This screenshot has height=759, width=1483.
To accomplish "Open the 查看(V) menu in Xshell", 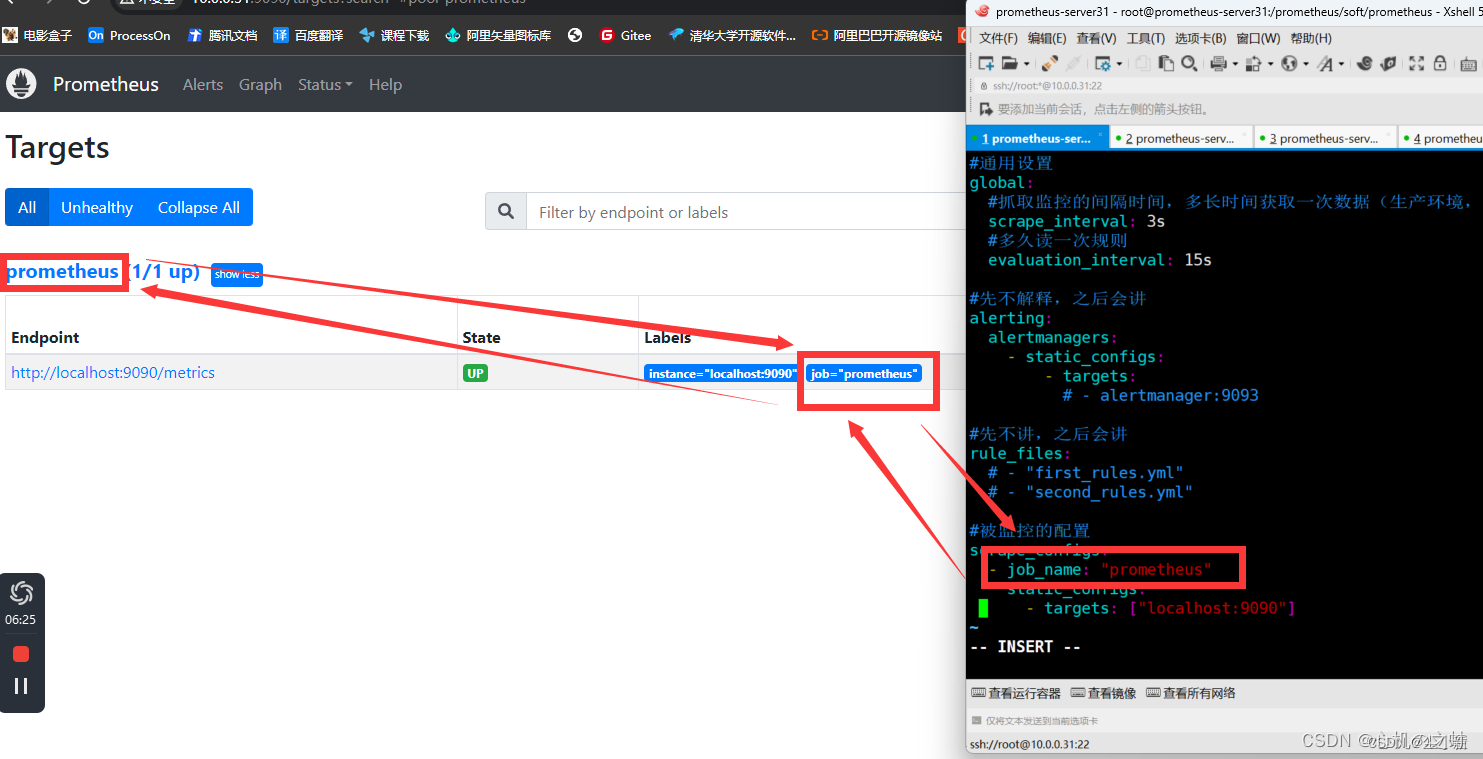I will pos(1096,38).
